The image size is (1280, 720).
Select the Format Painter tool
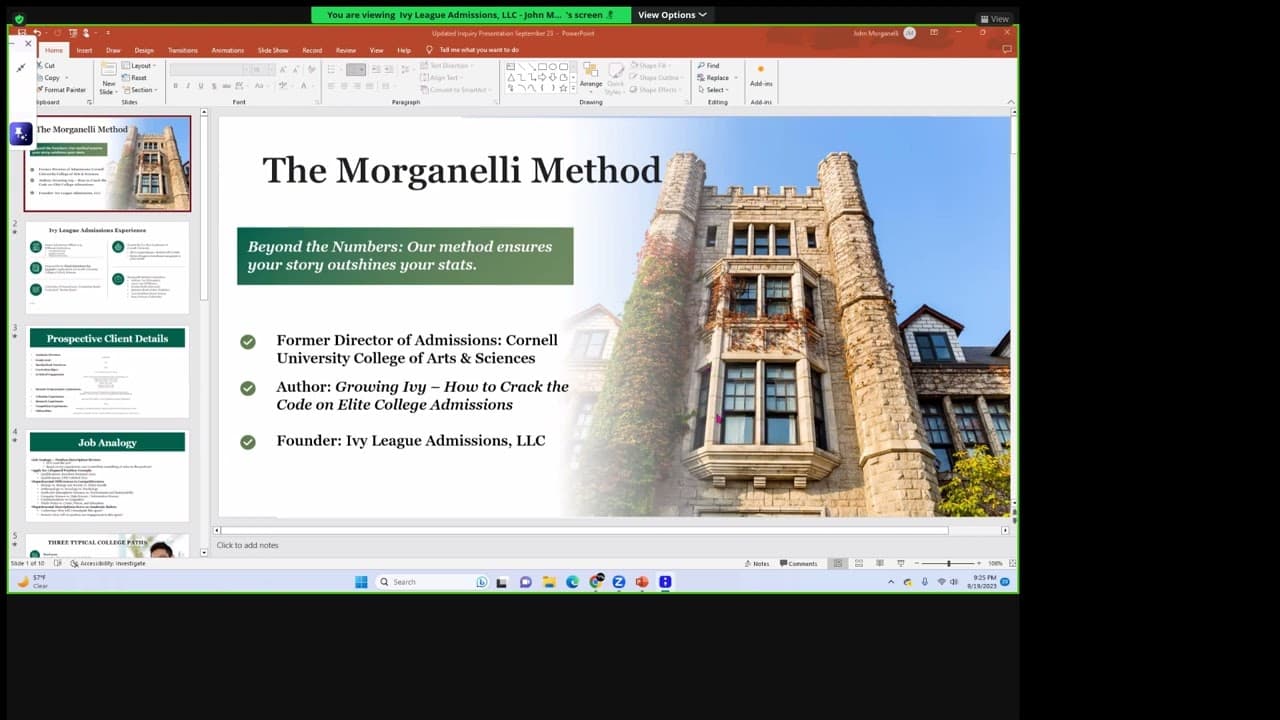point(62,90)
